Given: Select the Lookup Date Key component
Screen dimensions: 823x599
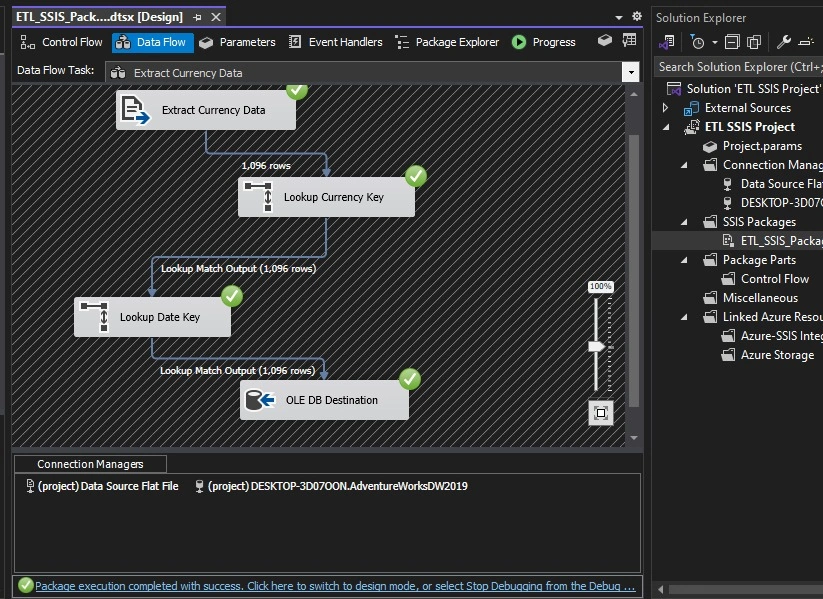Looking at the screenshot, I should [x=152, y=317].
